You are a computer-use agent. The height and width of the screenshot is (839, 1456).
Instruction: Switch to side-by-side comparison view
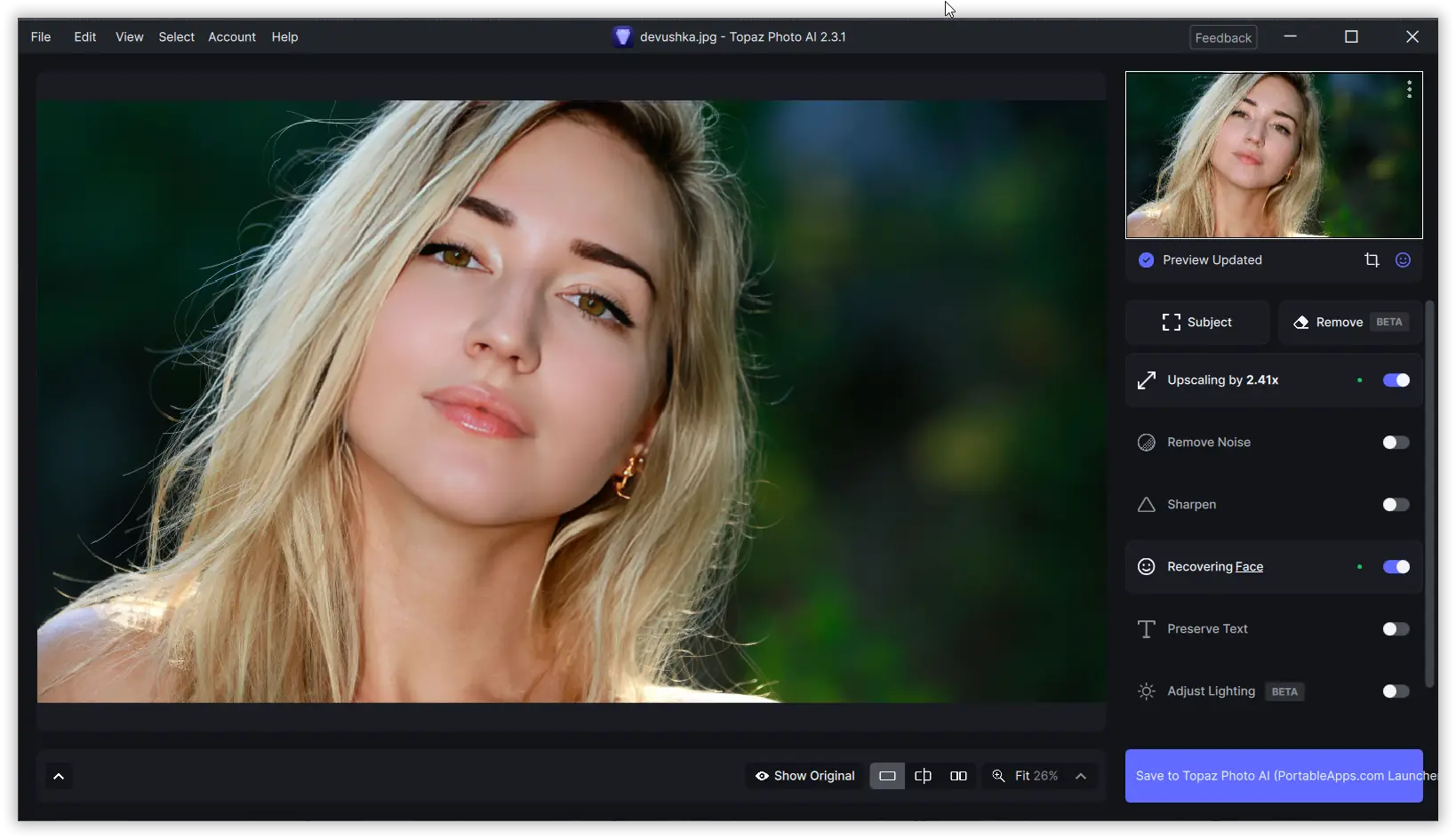pos(959,775)
